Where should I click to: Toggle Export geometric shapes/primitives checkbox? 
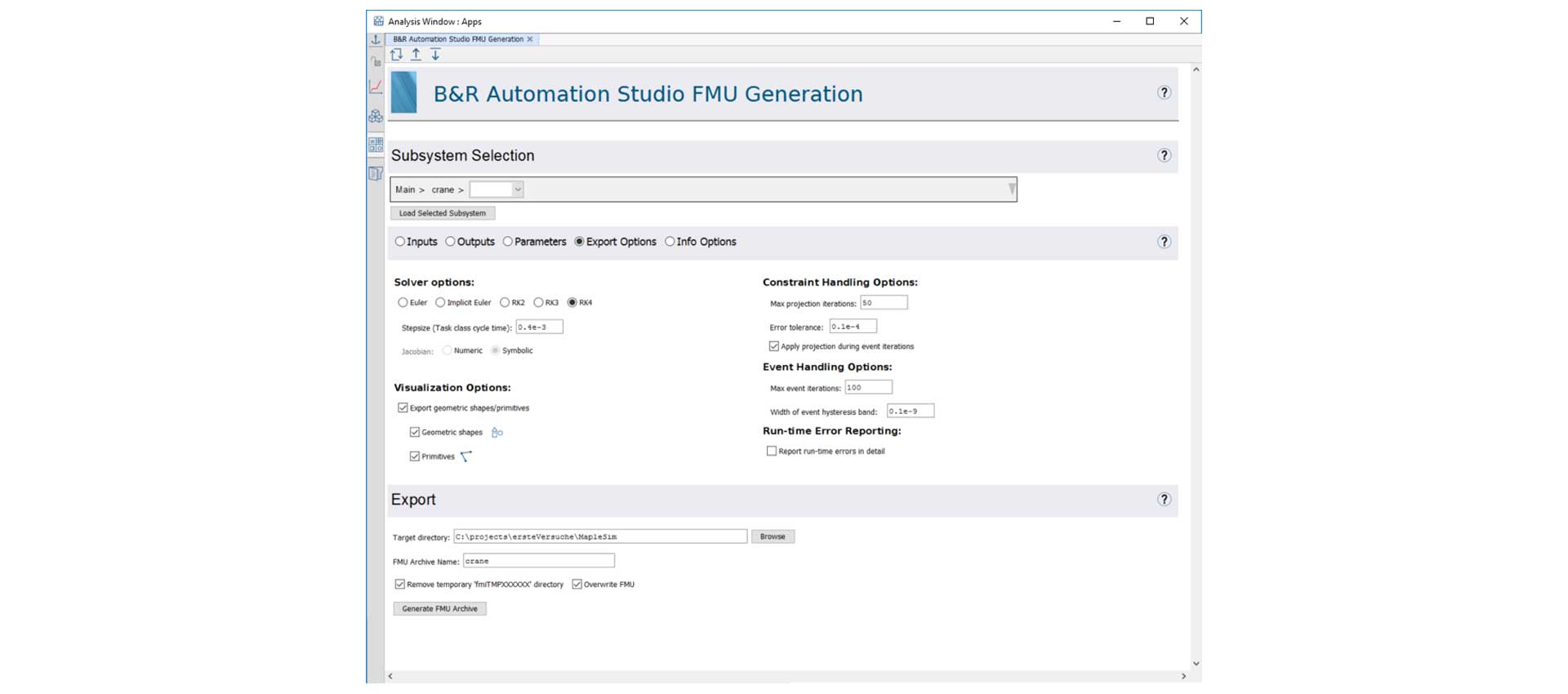pos(403,408)
